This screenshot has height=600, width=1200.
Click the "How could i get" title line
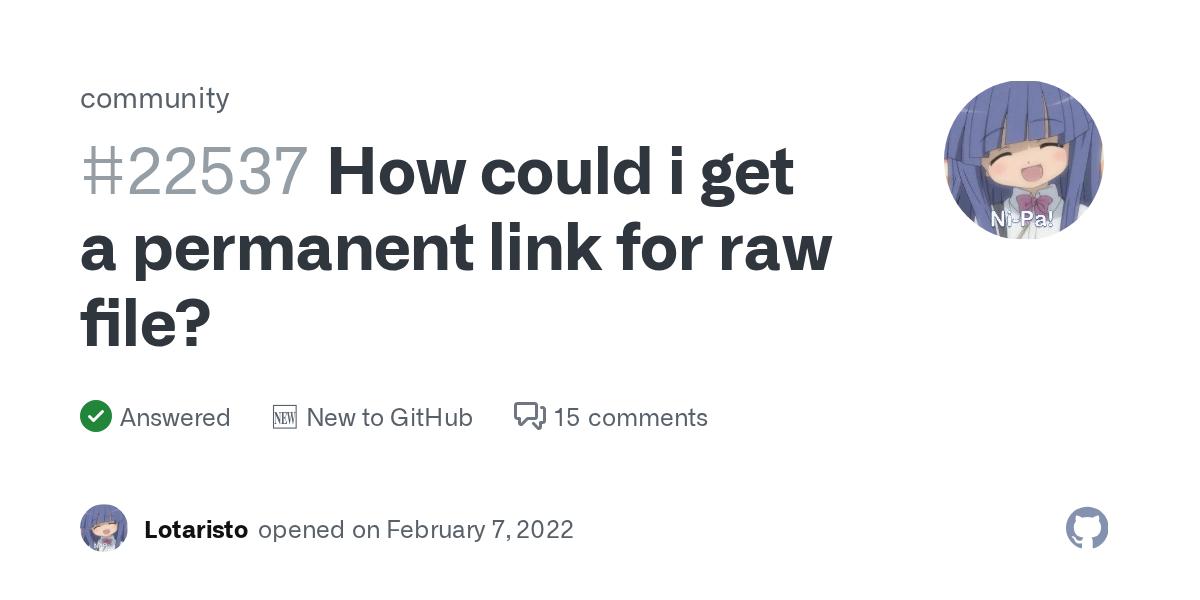pyautogui.click(x=560, y=172)
